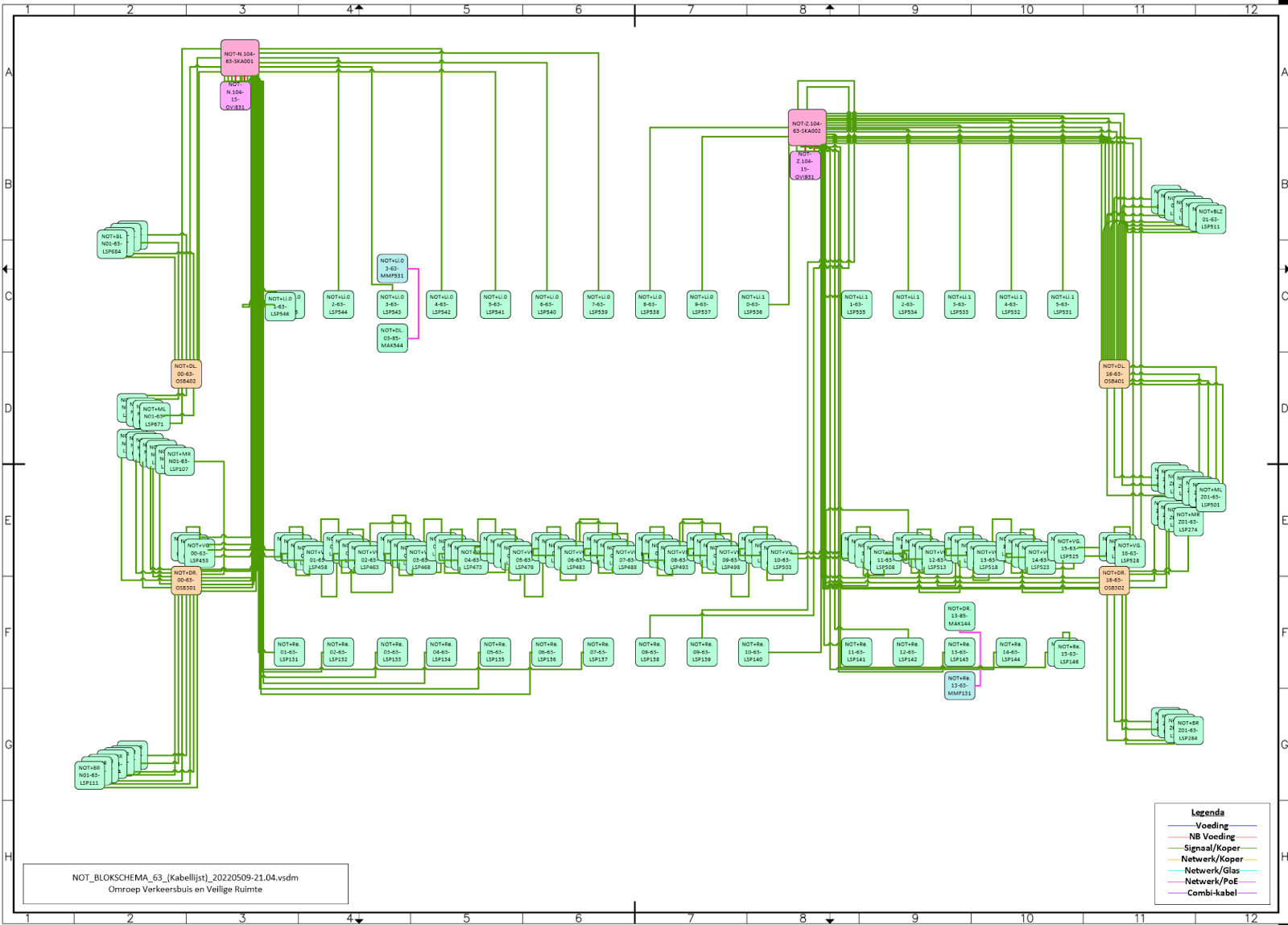This screenshot has height=925, width=1288.
Task: Select the blue MMF531 node
Action: 392,268
